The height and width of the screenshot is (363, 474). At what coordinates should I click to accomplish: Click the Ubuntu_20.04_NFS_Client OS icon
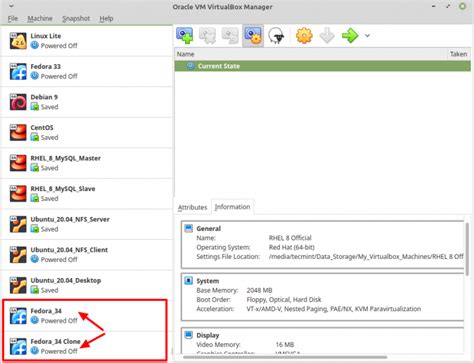[18, 255]
